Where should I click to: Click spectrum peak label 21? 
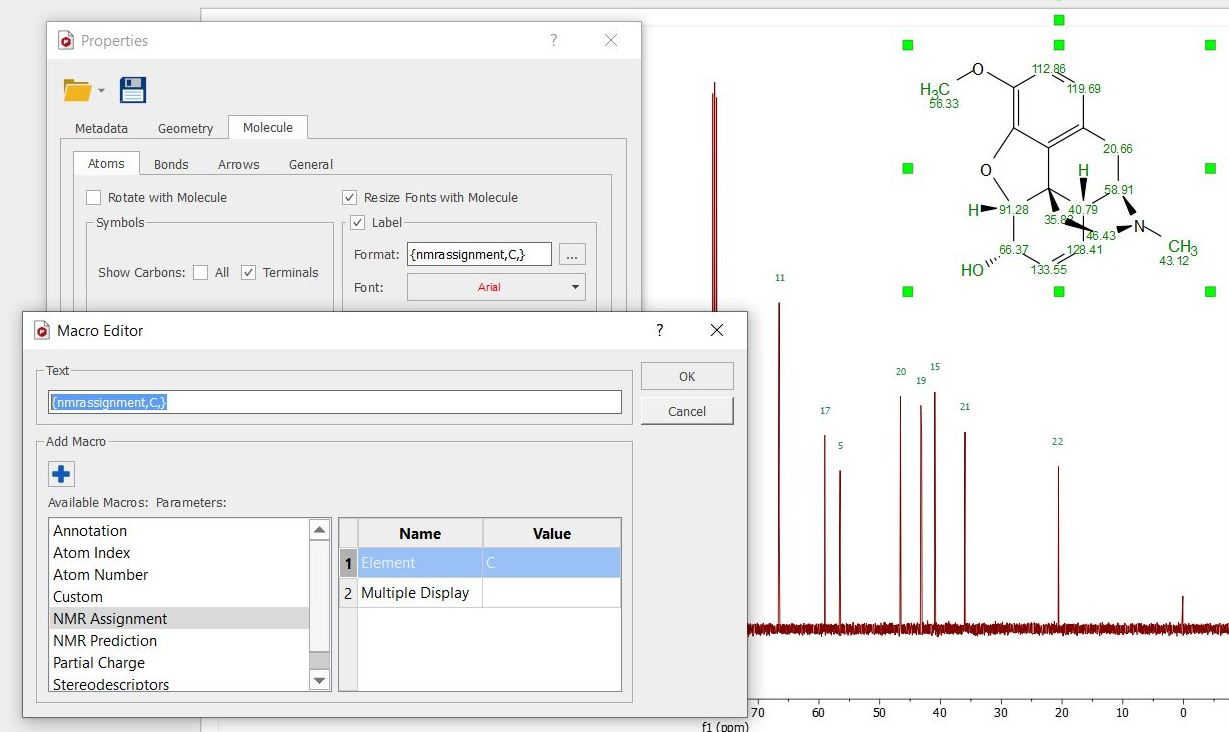click(x=965, y=407)
